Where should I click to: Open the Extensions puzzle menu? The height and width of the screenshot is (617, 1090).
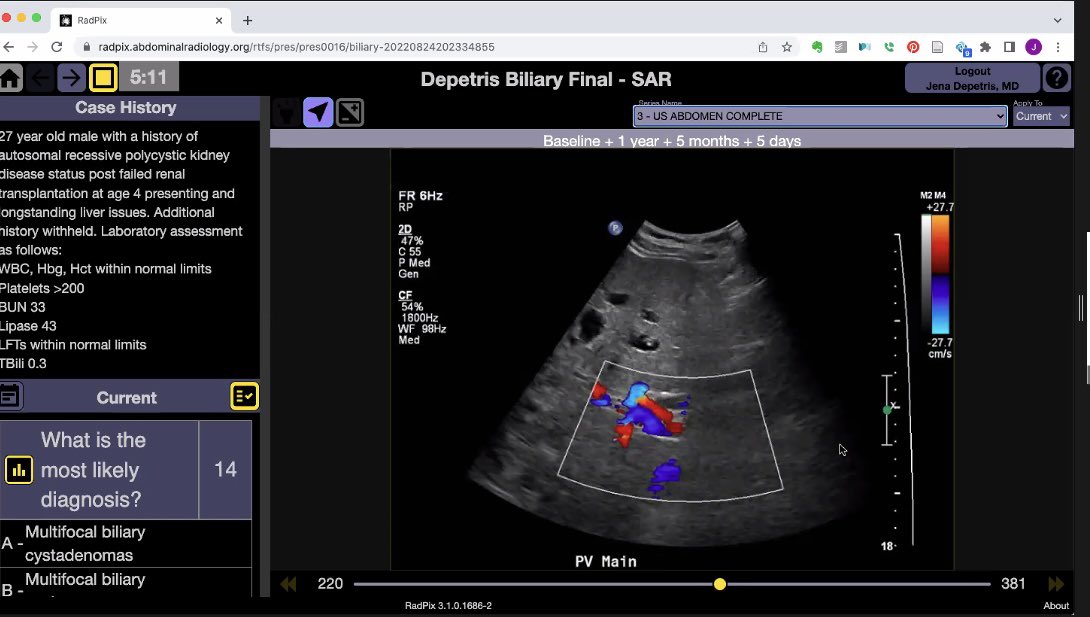(985, 47)
